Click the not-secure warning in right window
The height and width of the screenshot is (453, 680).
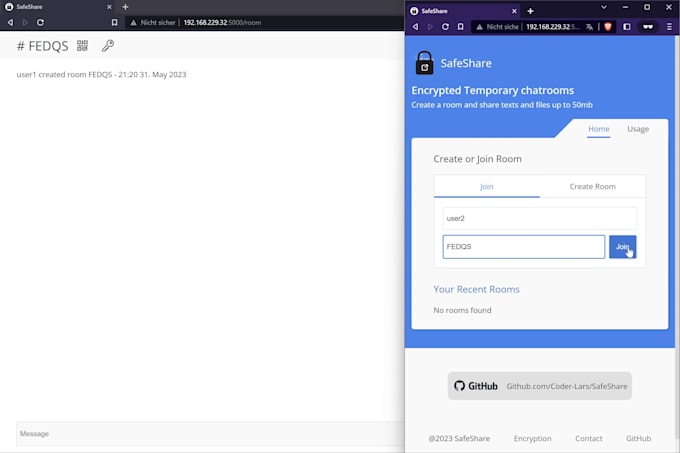(497, 27)
